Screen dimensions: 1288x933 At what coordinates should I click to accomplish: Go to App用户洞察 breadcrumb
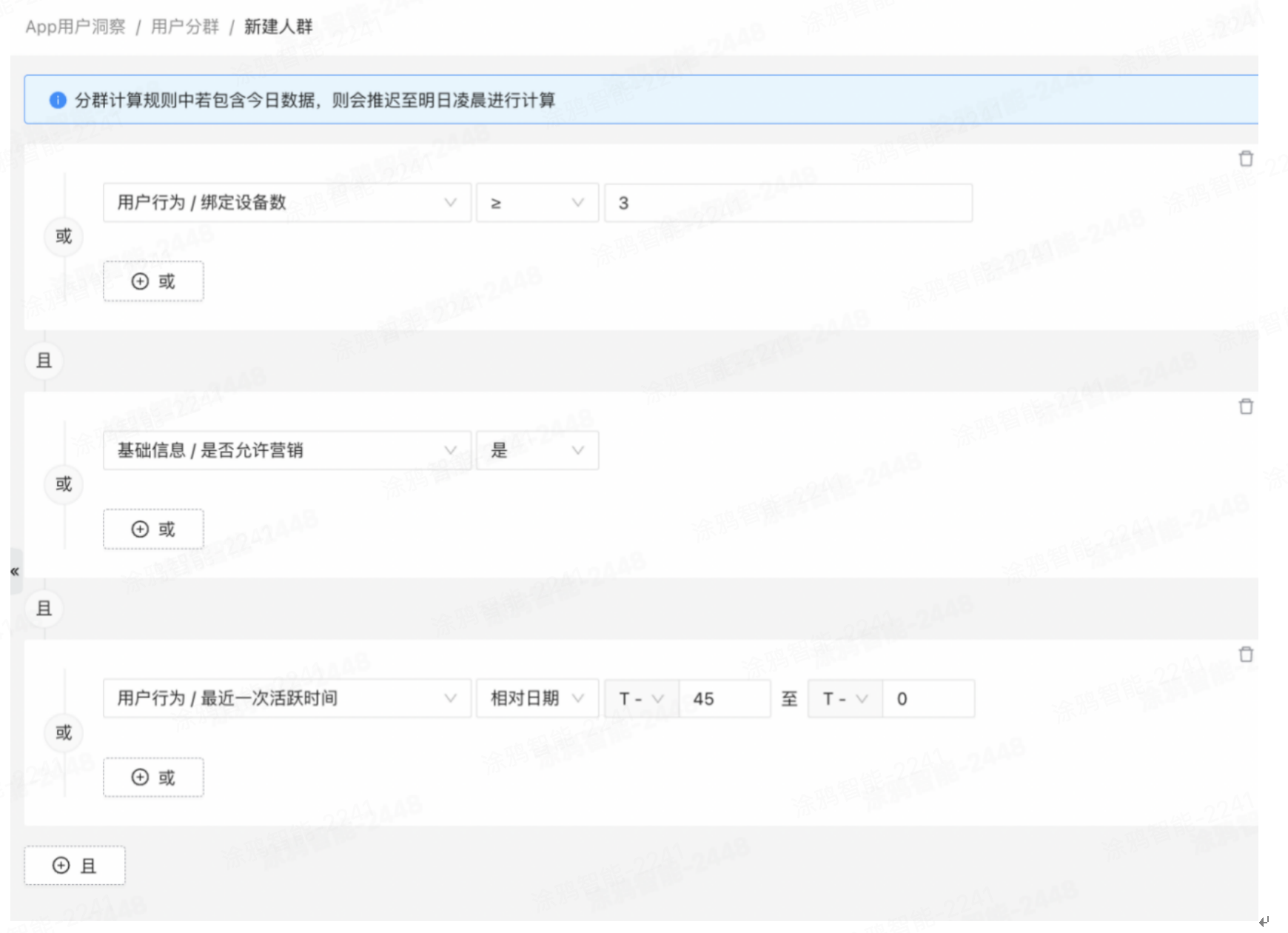[x=76, y=27]
